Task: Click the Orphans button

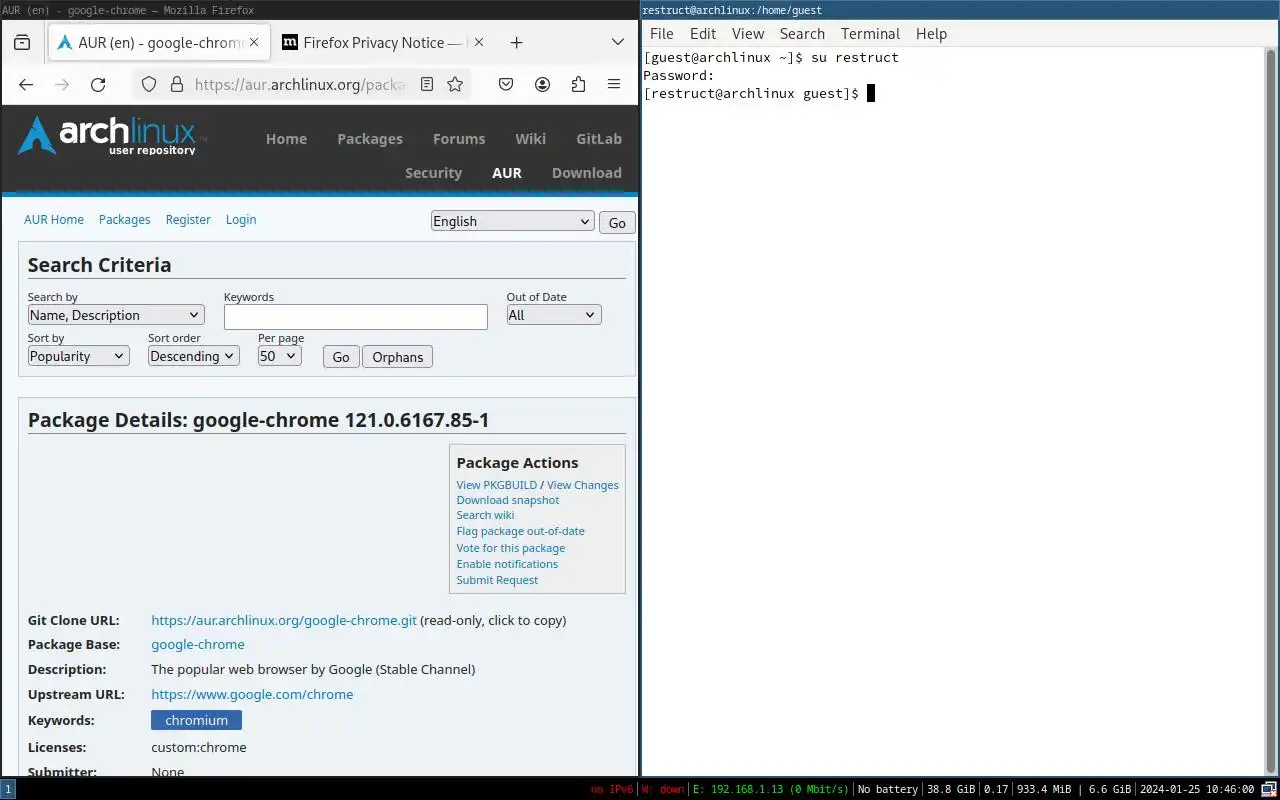Action: pos(398,357)
